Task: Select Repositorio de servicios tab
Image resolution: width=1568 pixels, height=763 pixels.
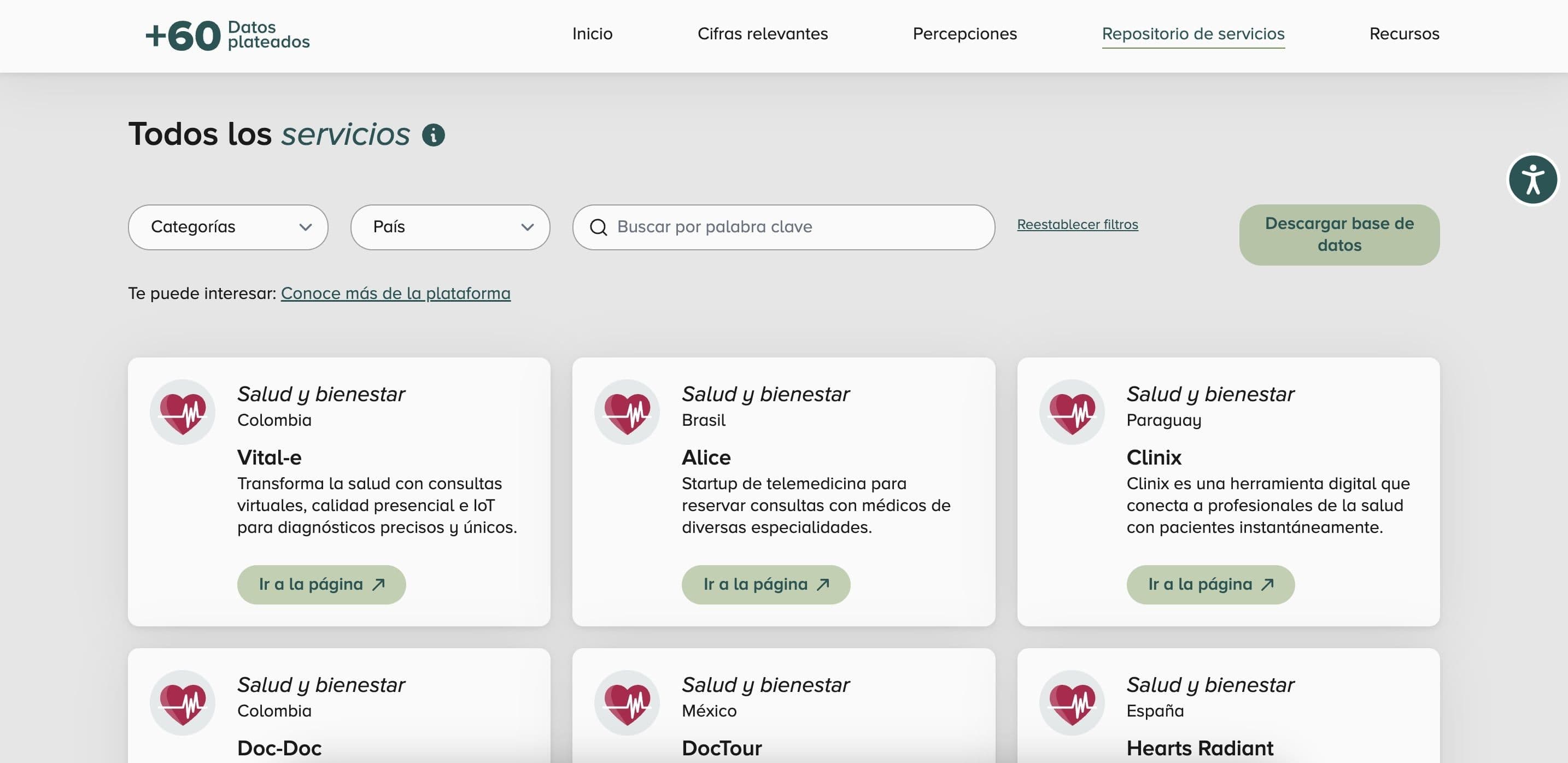Action: pos(1193,33)
